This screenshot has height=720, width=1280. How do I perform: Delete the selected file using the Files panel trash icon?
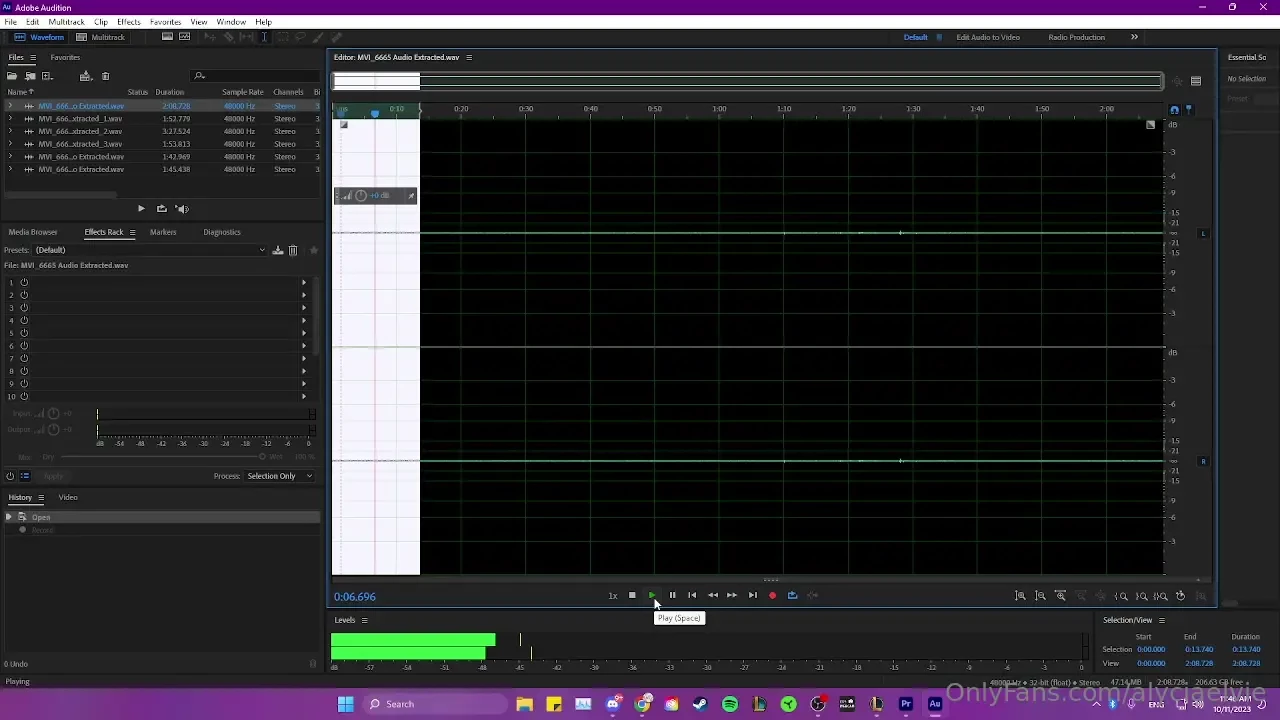click(105, 76)
